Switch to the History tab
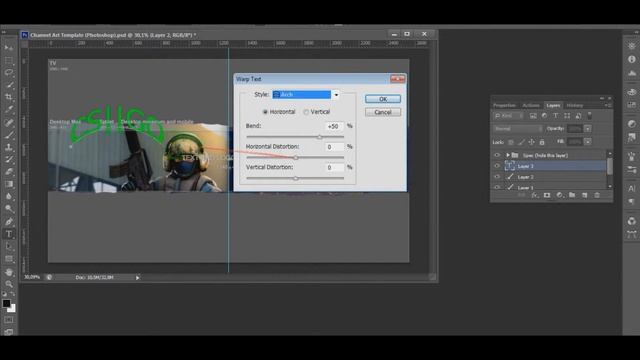The image size is (640, 360). (x=575, y=106)
